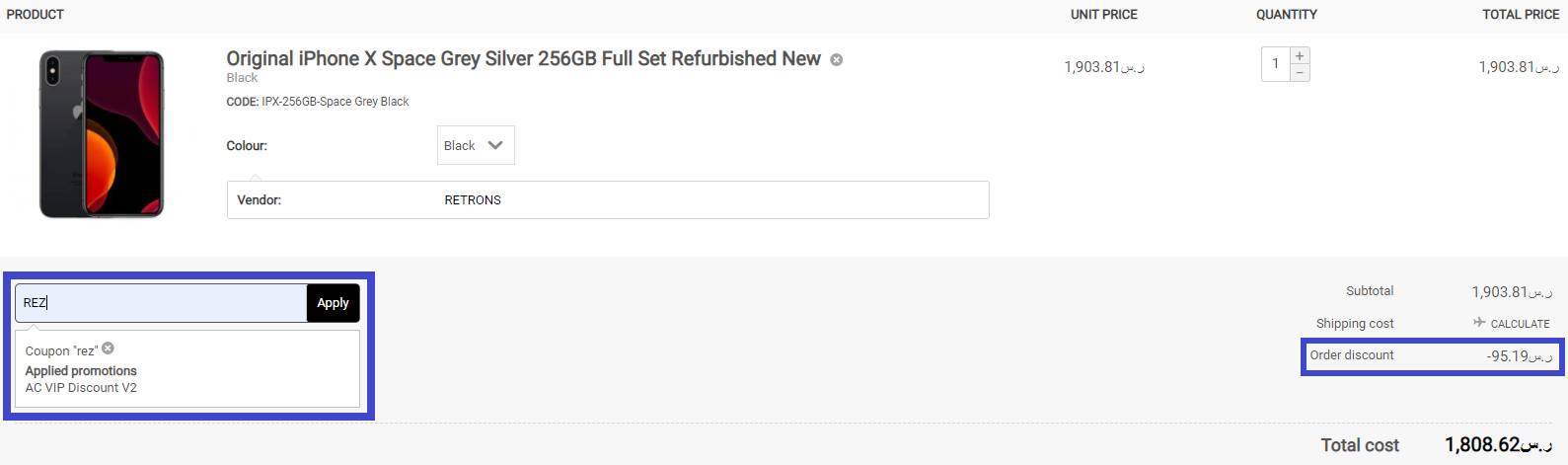Viewport: 1568px width, 465px height.
Task: Remove the iPhone X product from cart
Action: coord(837,60)
